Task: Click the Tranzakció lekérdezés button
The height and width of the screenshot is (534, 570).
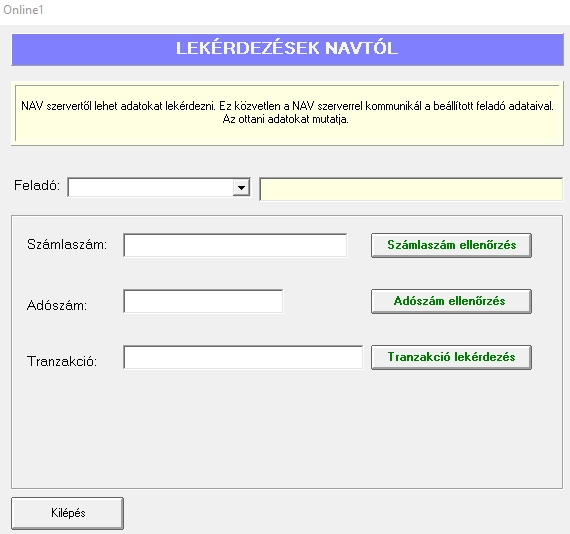Action: 451,357
